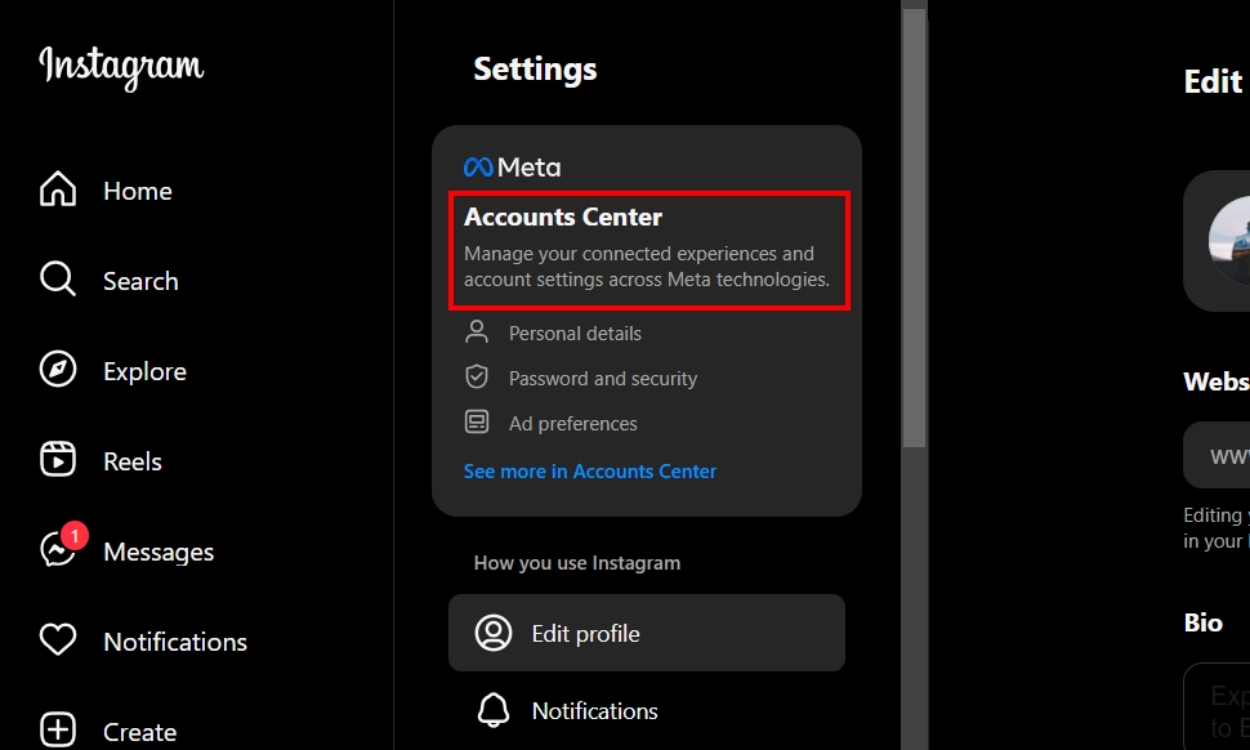
Task: Click the settings Notifications bell icon
Action: click(493, 711)
